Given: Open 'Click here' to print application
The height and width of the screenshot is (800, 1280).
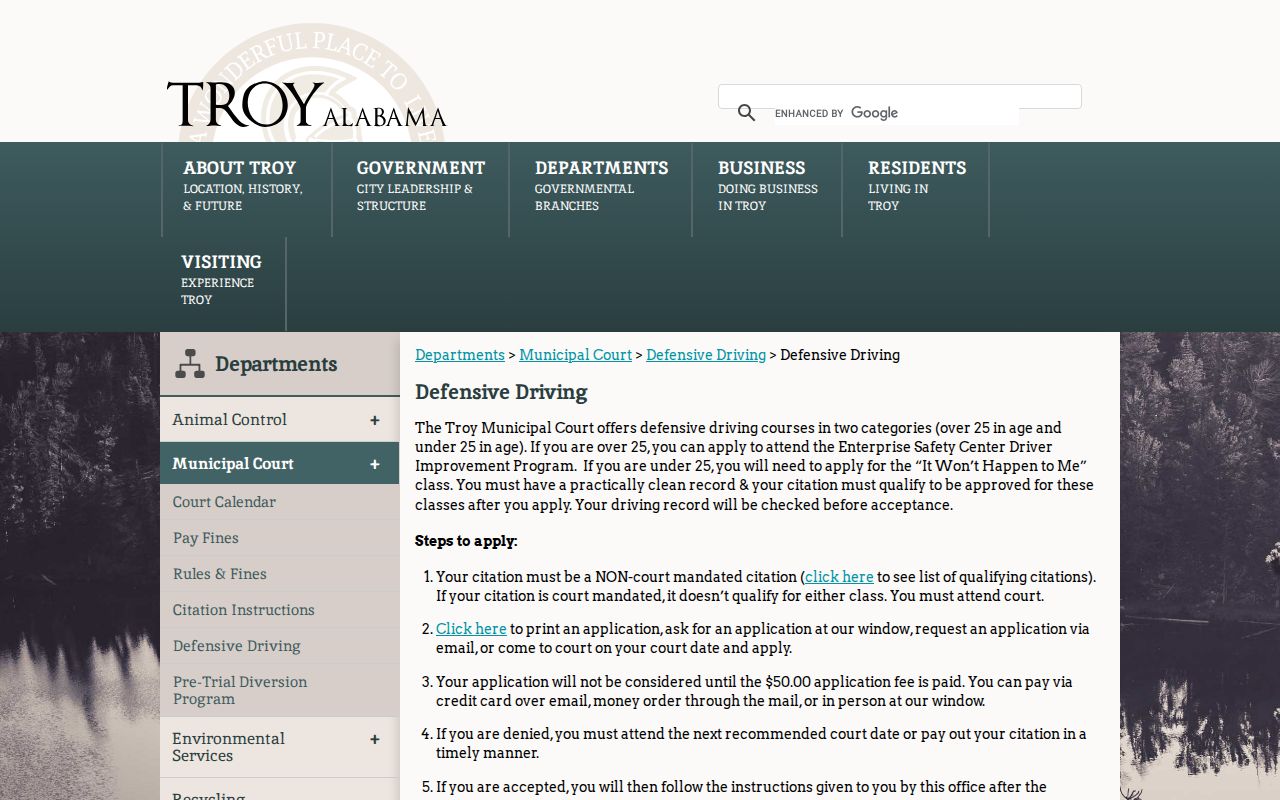Looking at the screenshot, I should 471,629.
